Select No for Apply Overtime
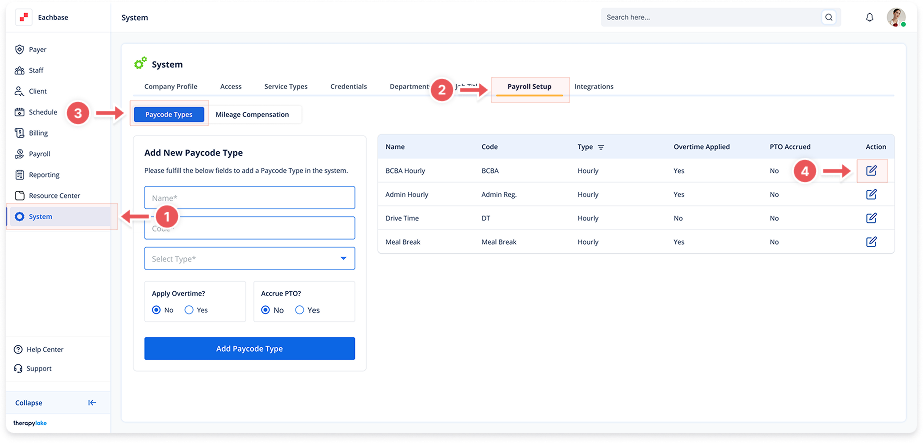 click(156, 310)
